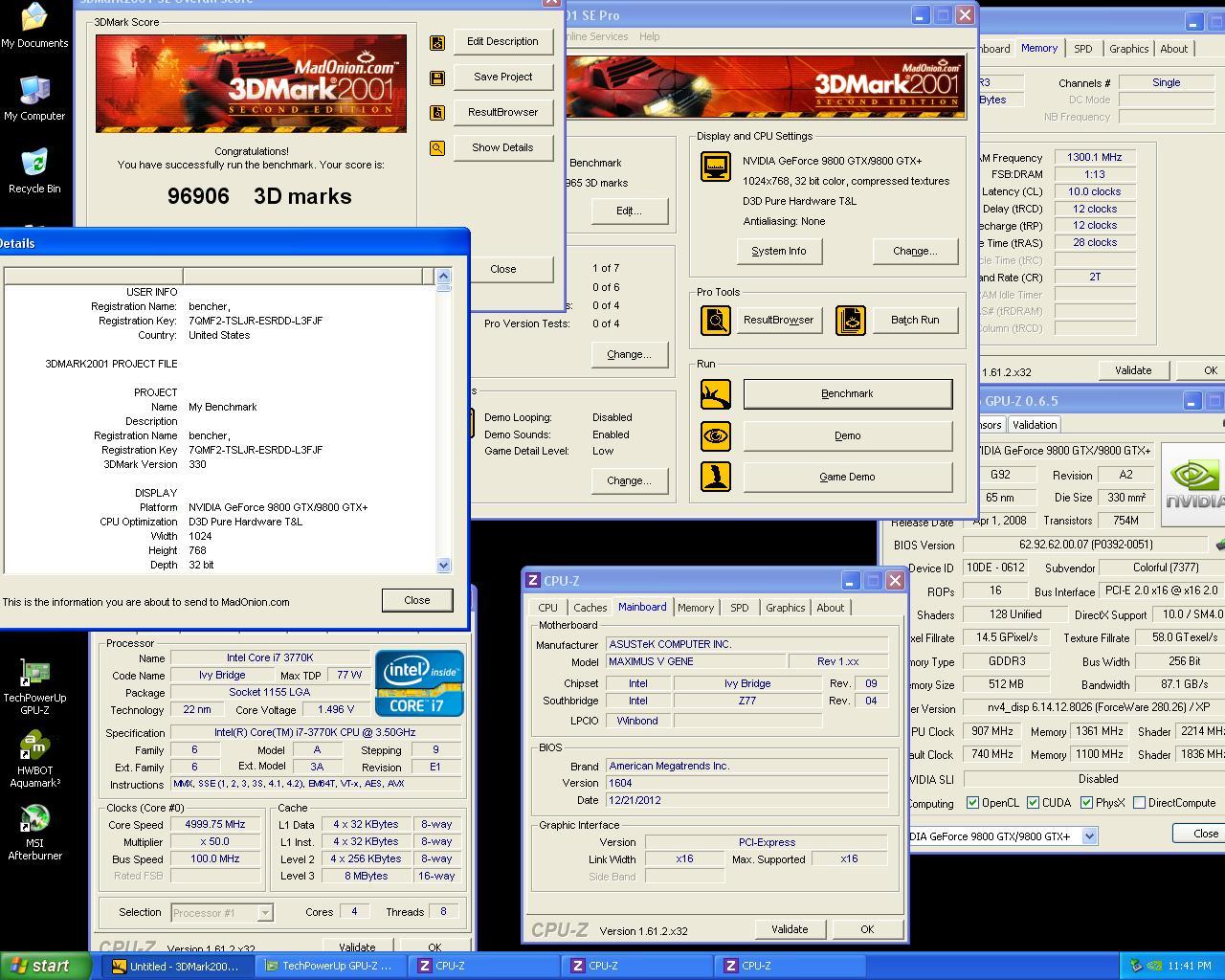Click Demo button in Run section

(848, 435)
